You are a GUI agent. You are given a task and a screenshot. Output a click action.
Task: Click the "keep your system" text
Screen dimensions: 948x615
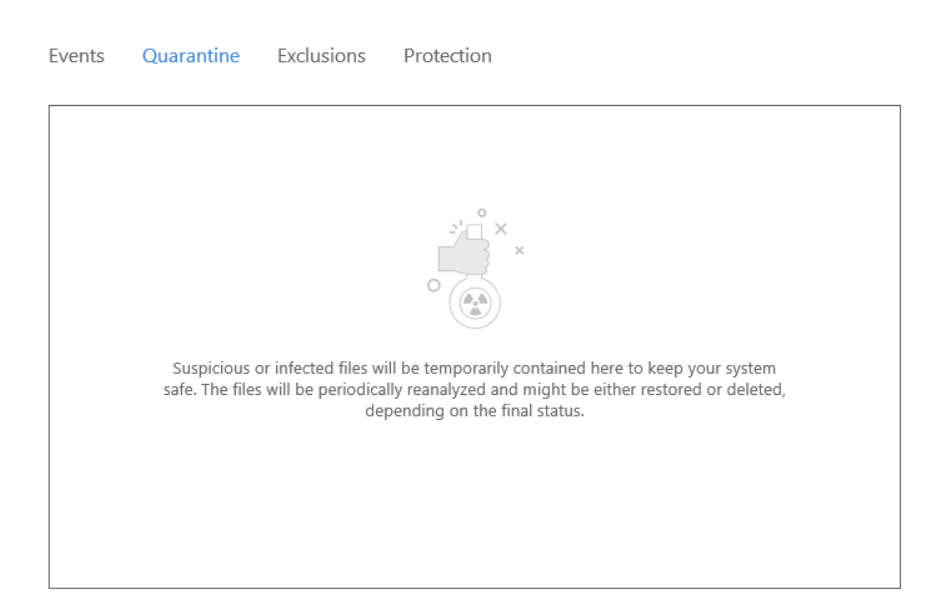tap(713, 368)
